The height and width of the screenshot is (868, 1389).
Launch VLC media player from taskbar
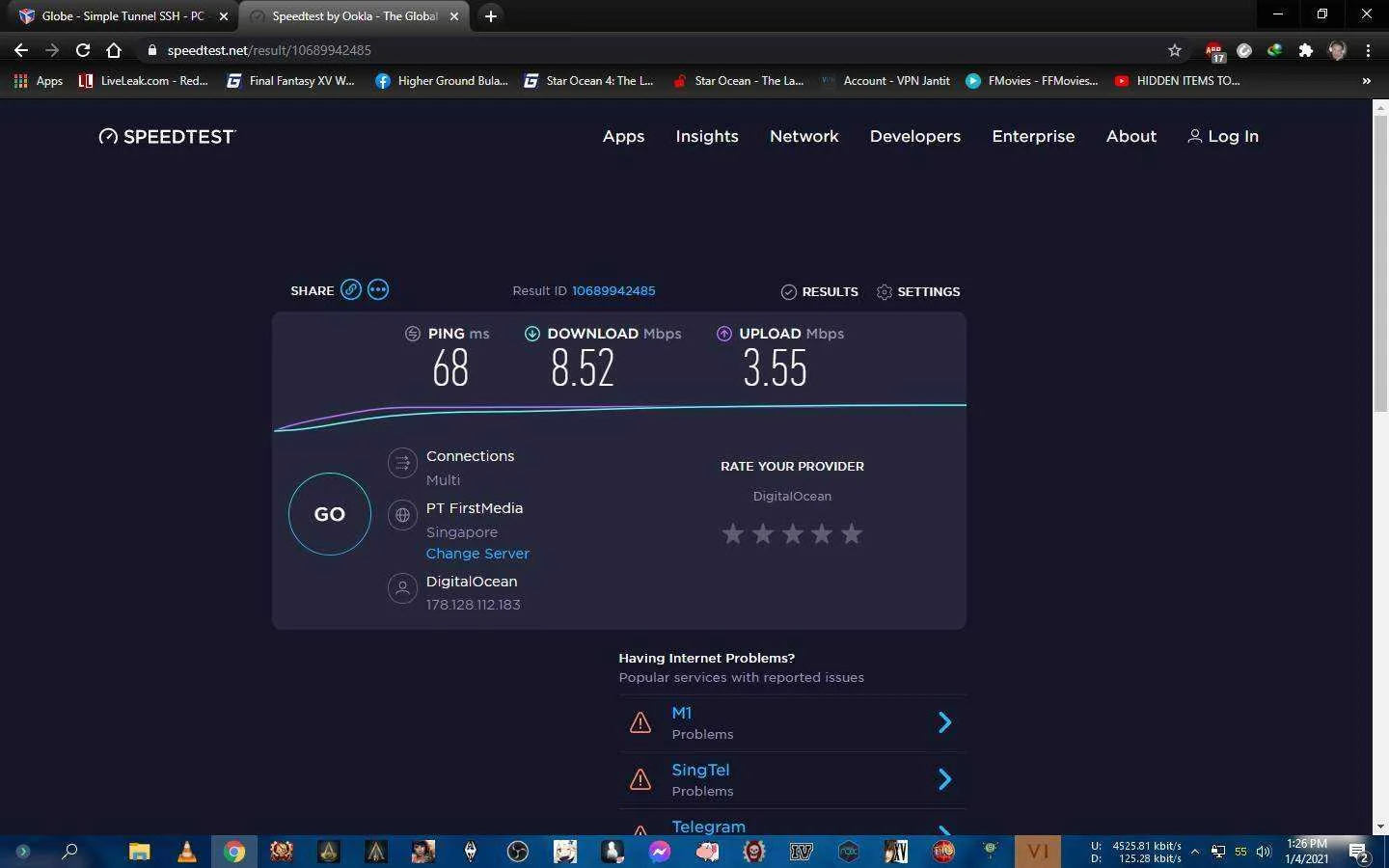tap(187, 852)
